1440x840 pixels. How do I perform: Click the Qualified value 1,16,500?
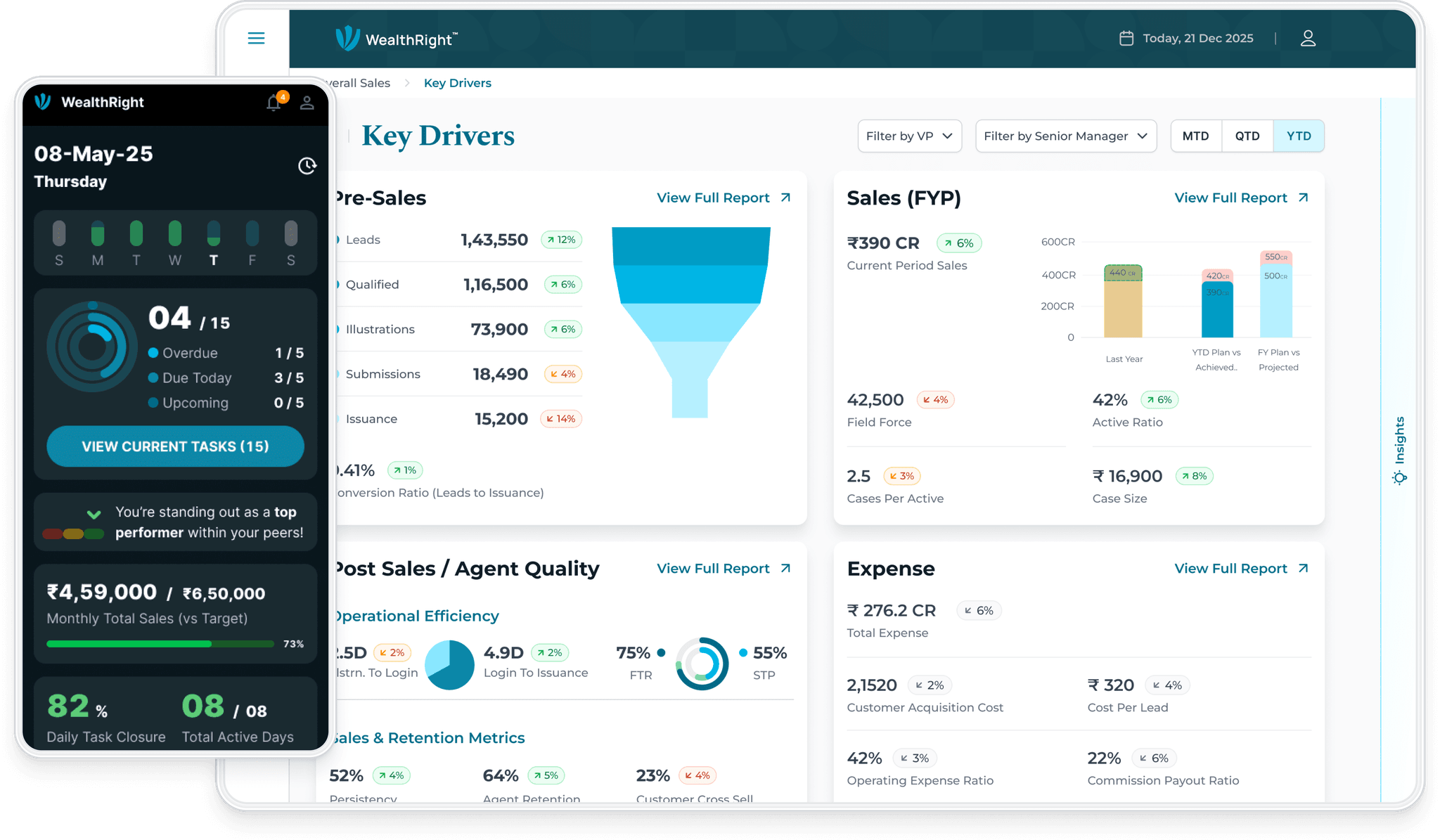point(496,285)
